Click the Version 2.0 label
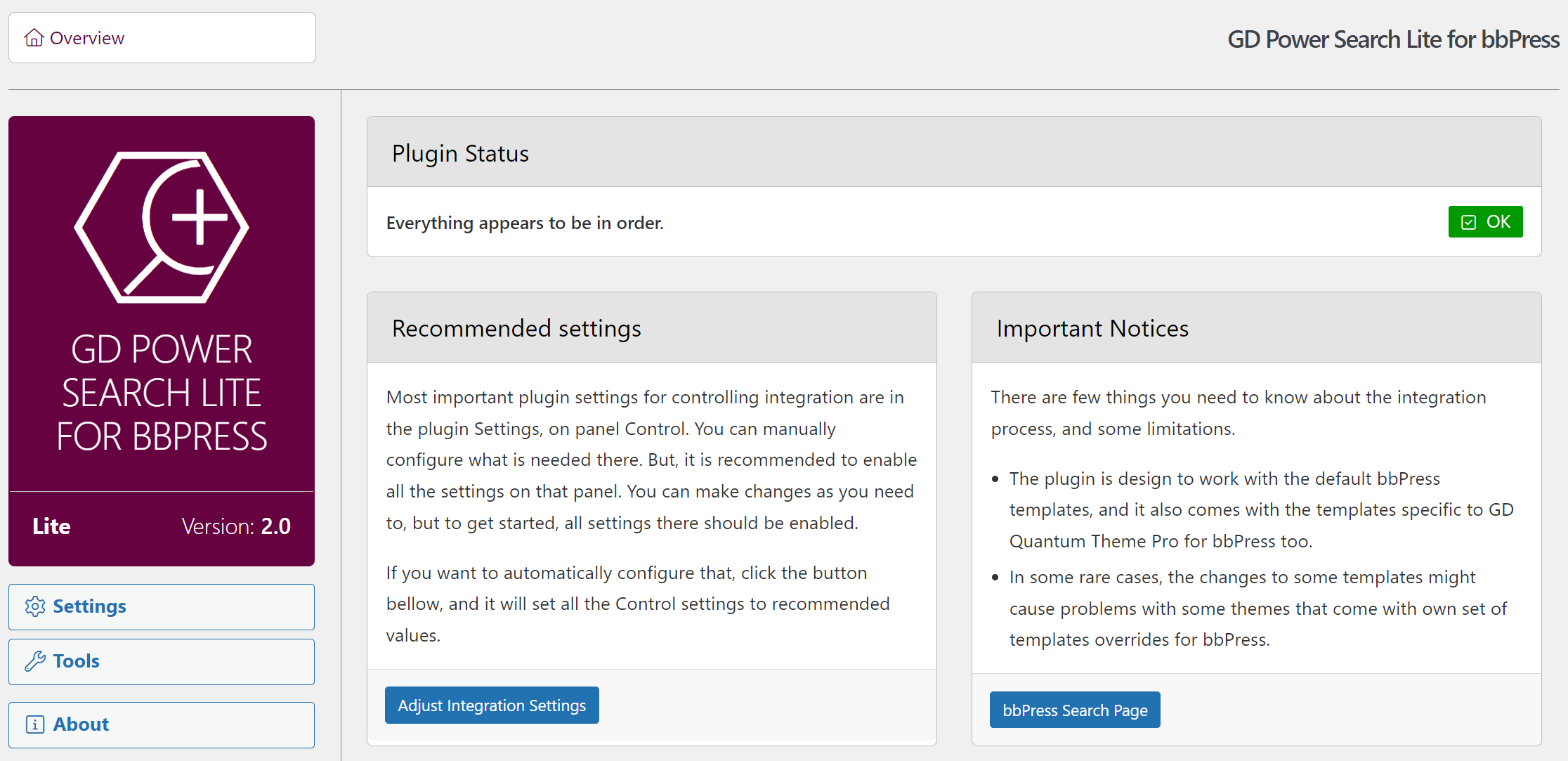The width and height of the screenshot is (1568, 761). coord(236,526)
